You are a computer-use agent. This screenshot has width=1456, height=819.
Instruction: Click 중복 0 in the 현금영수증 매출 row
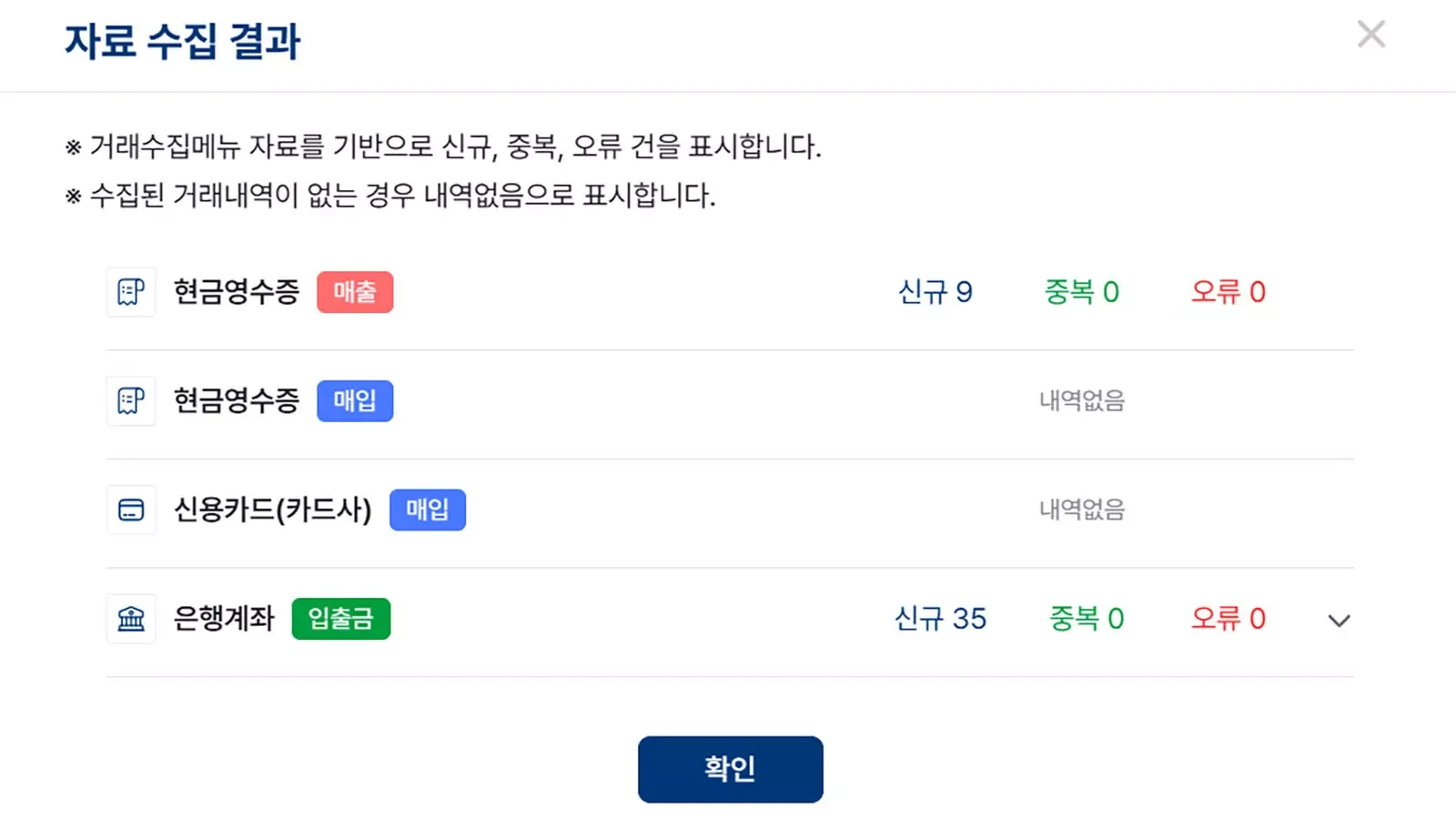pyautogui.click(x=1082, y=292)
